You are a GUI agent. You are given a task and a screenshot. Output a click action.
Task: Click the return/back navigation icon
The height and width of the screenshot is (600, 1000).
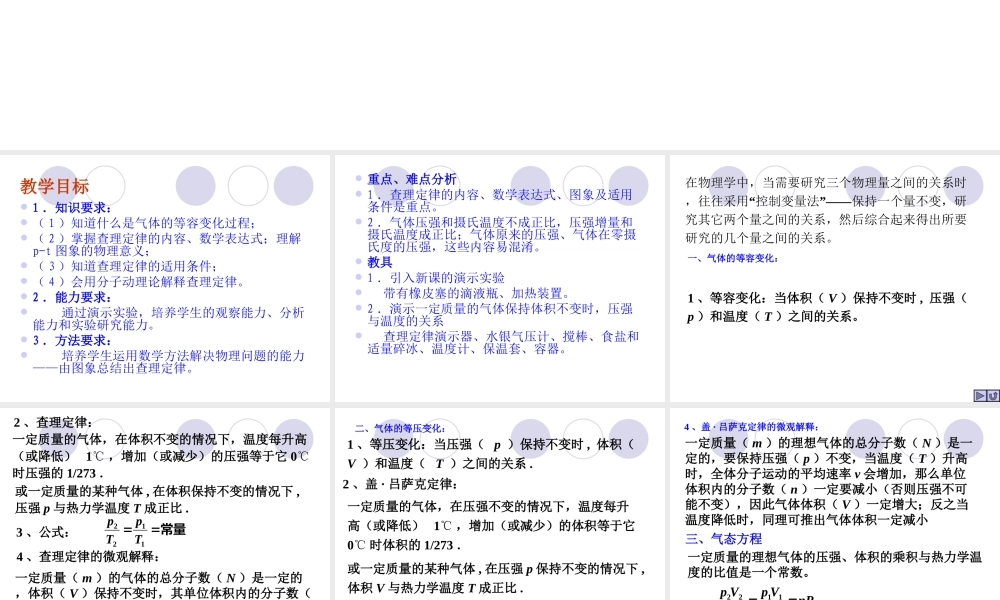(992, 396)
